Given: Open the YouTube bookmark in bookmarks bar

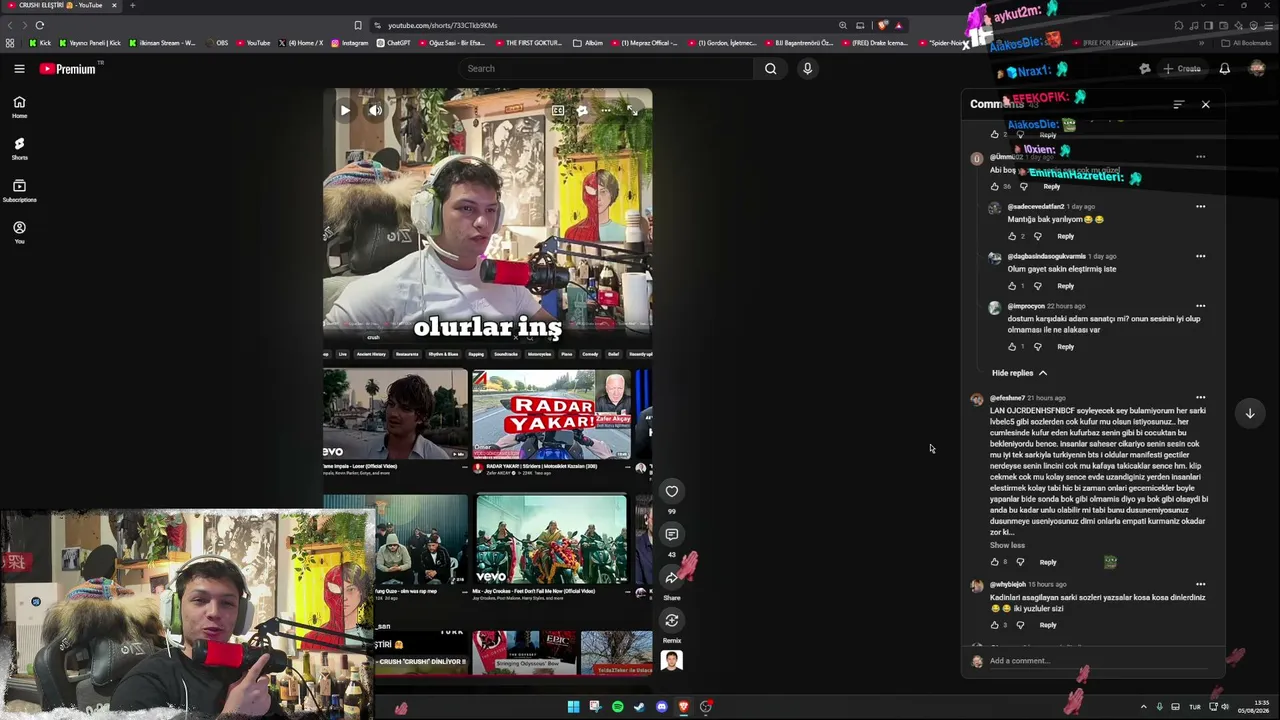Looking at the screenshot, I should point(253,43).
